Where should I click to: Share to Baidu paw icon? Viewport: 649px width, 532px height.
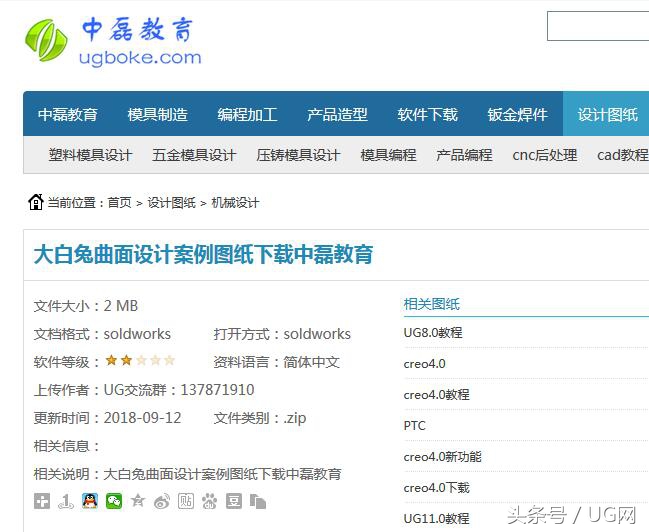click(210, 501)
